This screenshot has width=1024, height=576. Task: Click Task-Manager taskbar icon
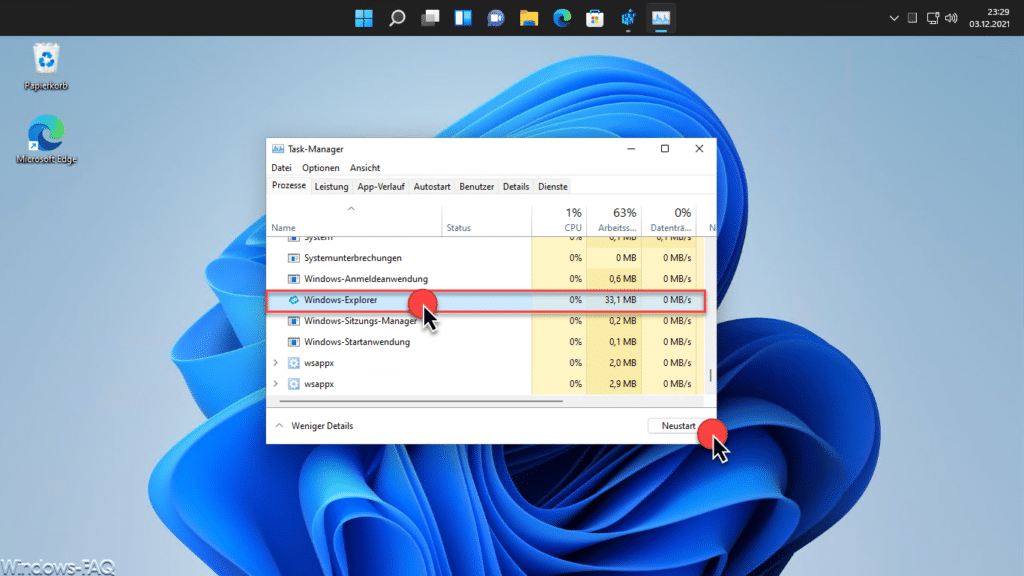click(x=661, y=18)
